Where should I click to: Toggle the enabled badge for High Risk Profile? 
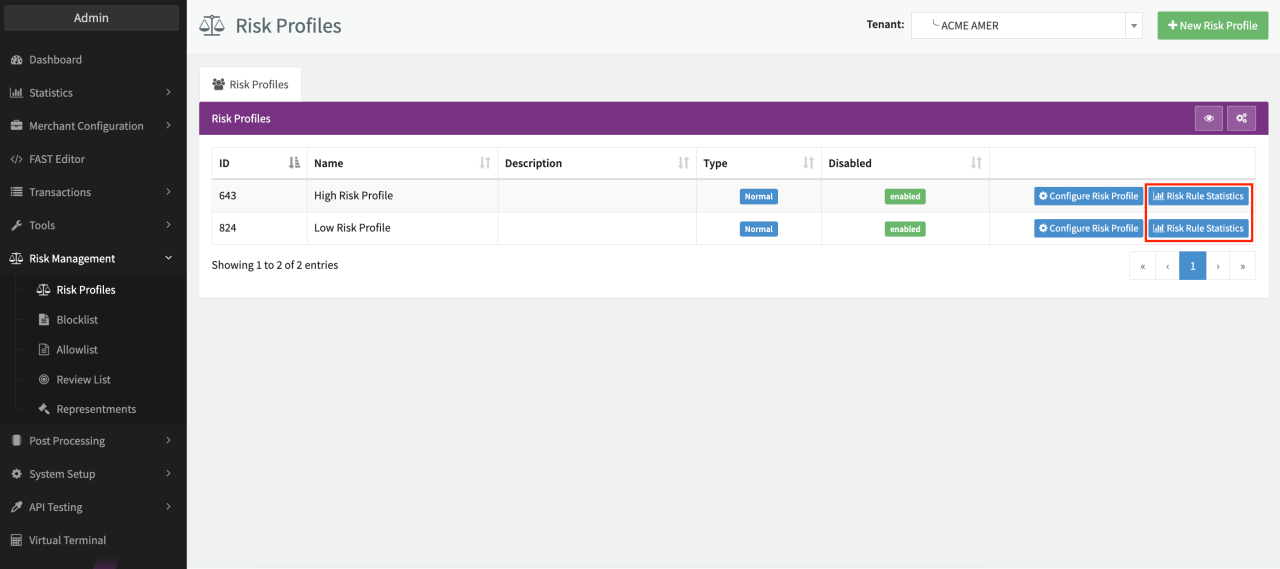click(905, 197)
